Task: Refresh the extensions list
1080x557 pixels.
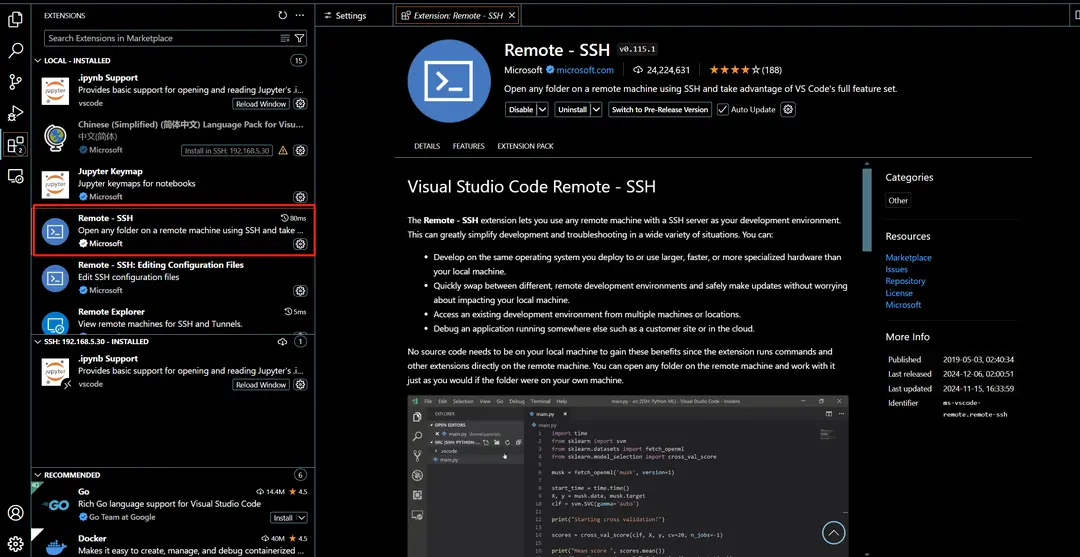Action: click(282, 15)
